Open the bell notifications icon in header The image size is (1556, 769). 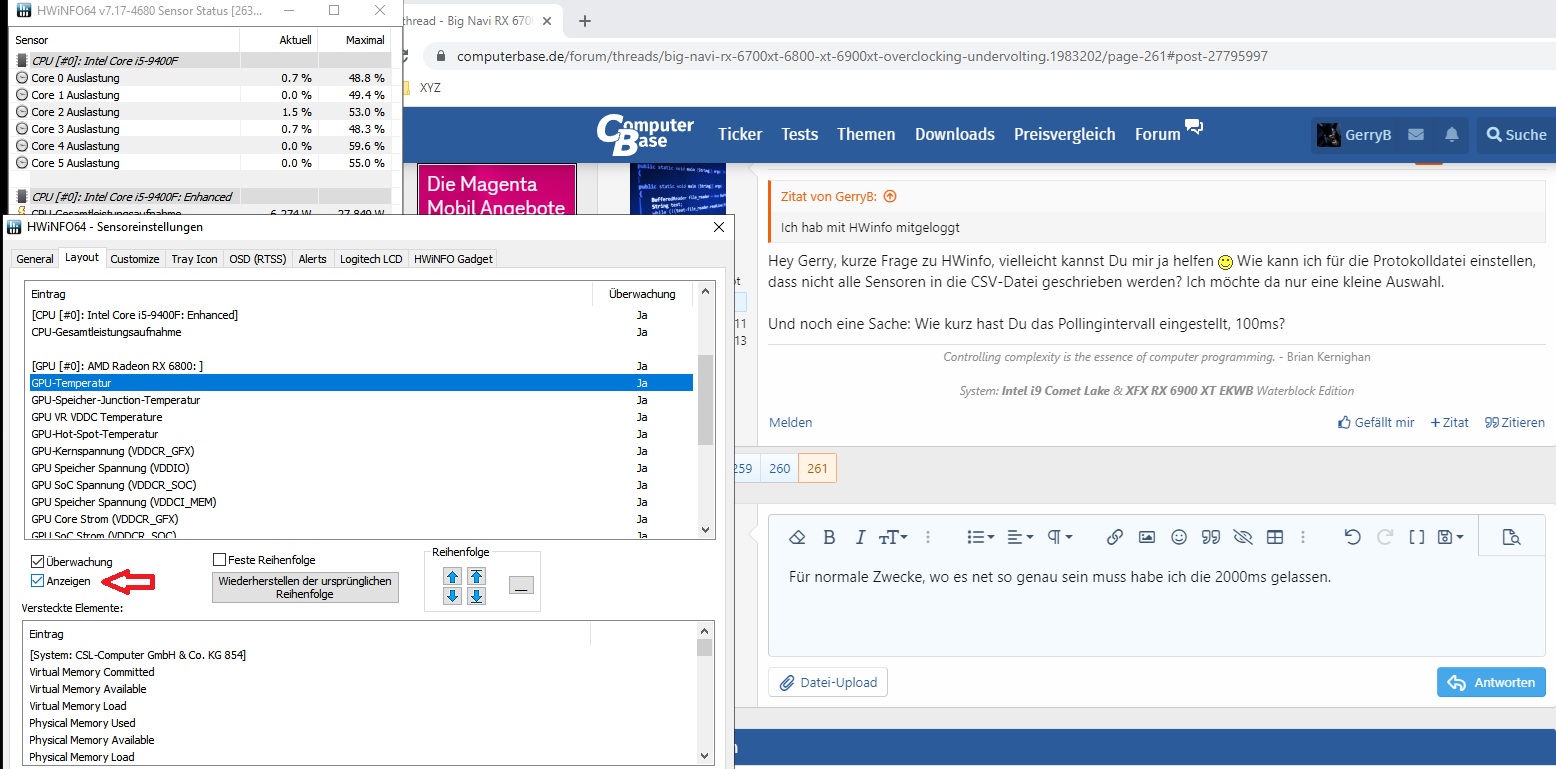[x=1452, y=134]
